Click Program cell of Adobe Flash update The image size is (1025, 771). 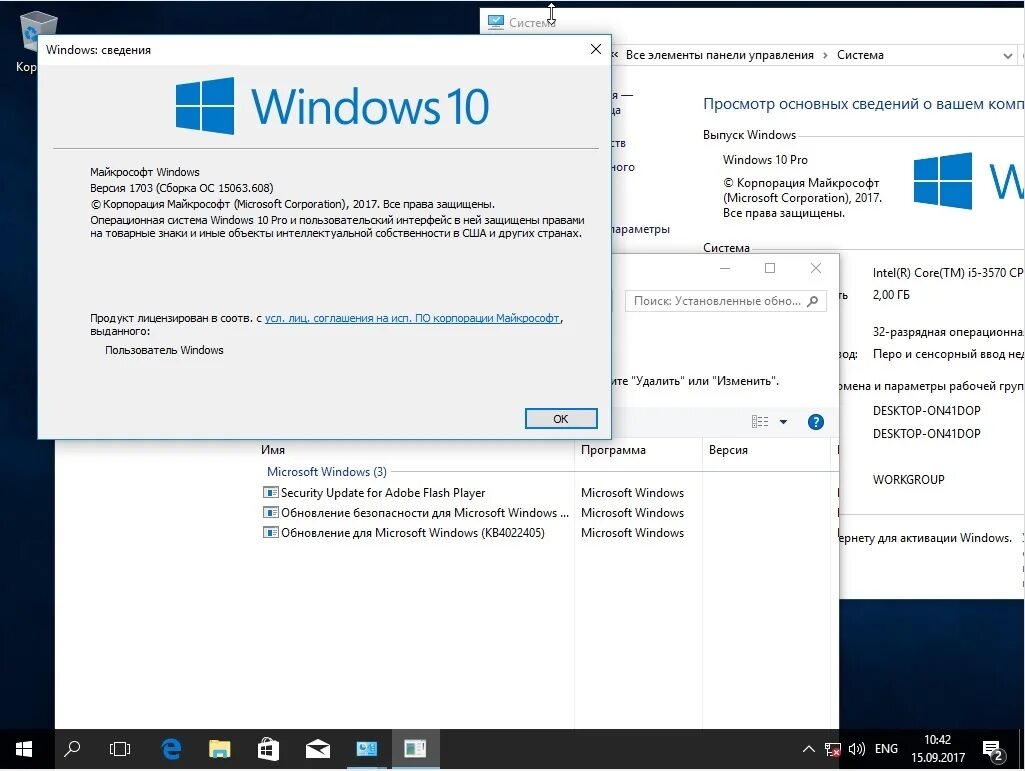(x=632, y=492)
